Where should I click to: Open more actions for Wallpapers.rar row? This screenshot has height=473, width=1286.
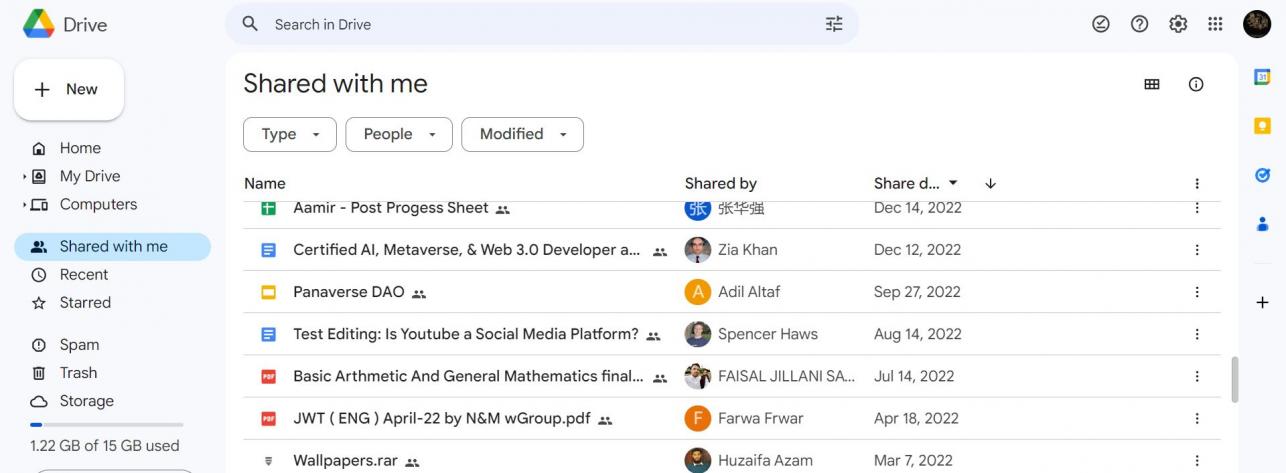1197,460
